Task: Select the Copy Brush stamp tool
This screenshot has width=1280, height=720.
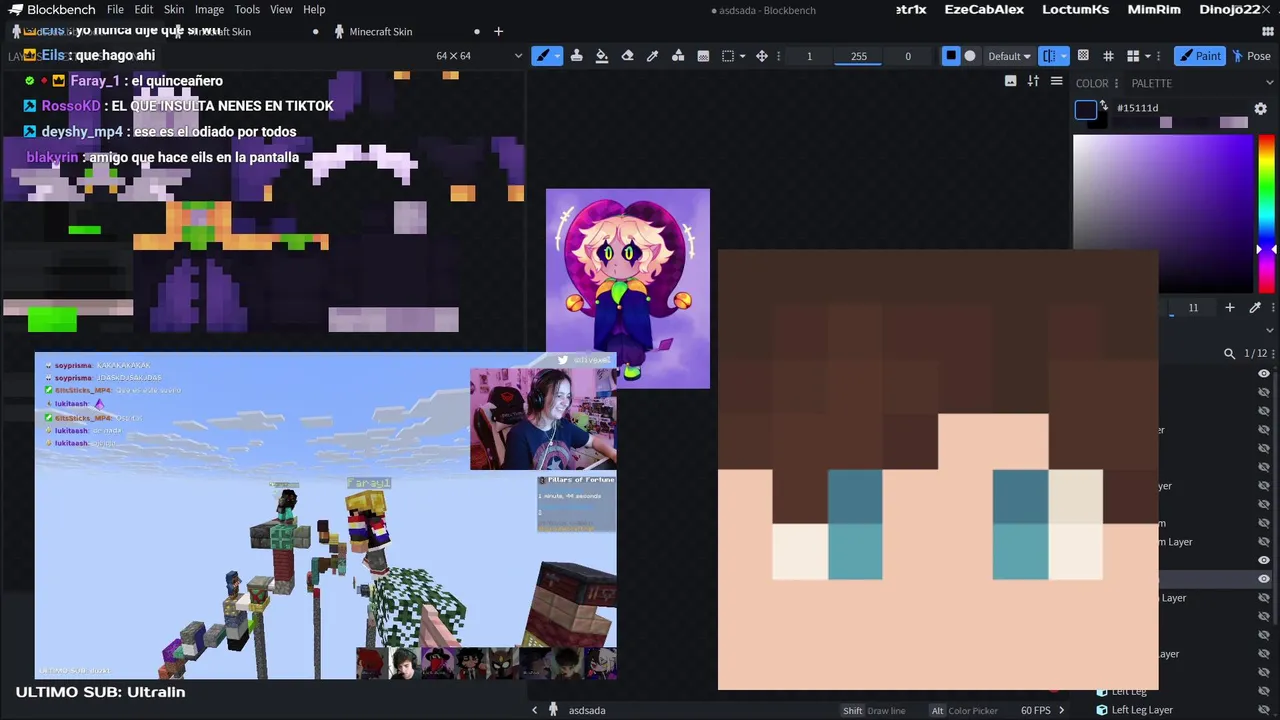Action: tap(577, 56)
